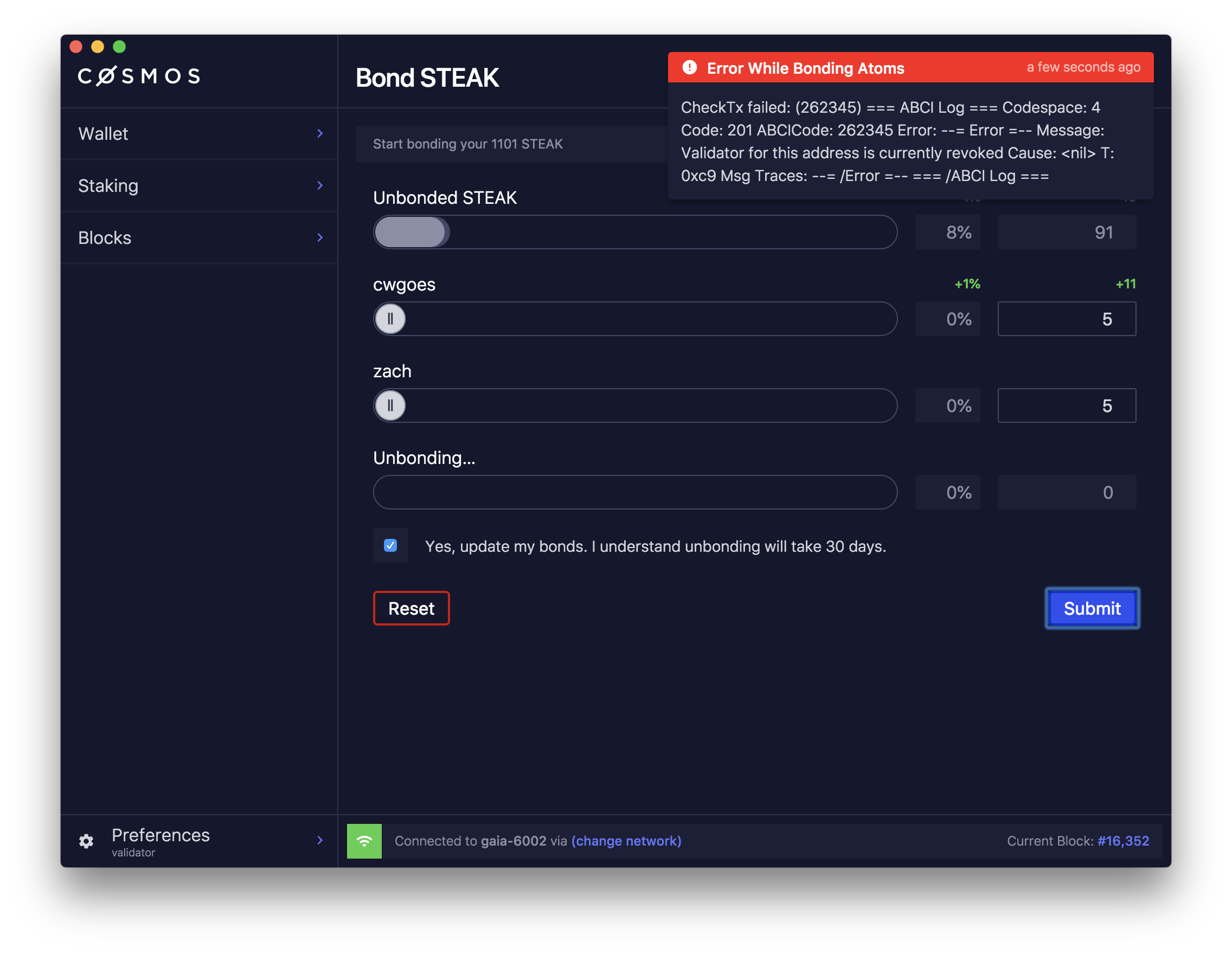Expand the Staking menu chevron
This screenshot has width=1232, height=954.
(320, 185)
